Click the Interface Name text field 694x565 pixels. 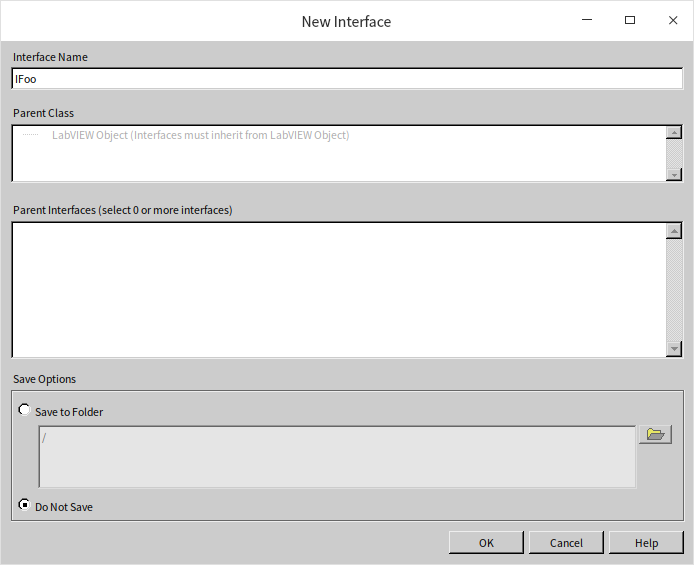(x=346, y=79)
